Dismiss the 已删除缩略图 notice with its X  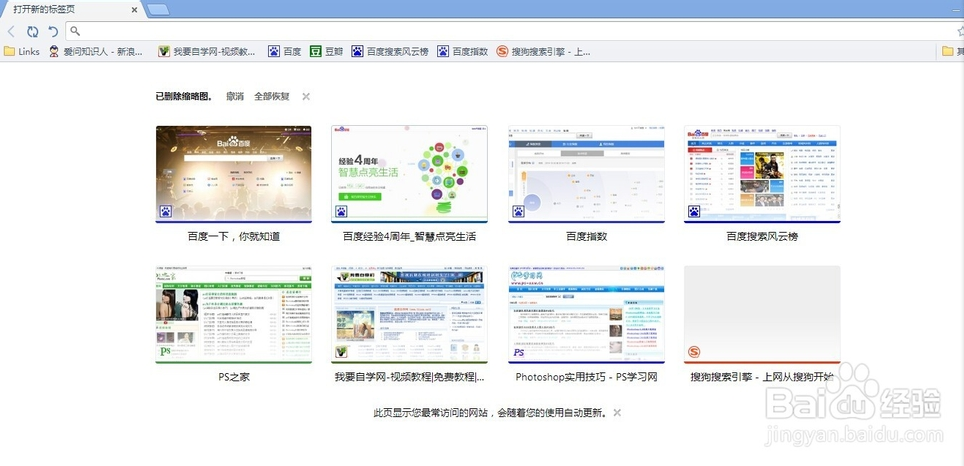tap(306, 97)
